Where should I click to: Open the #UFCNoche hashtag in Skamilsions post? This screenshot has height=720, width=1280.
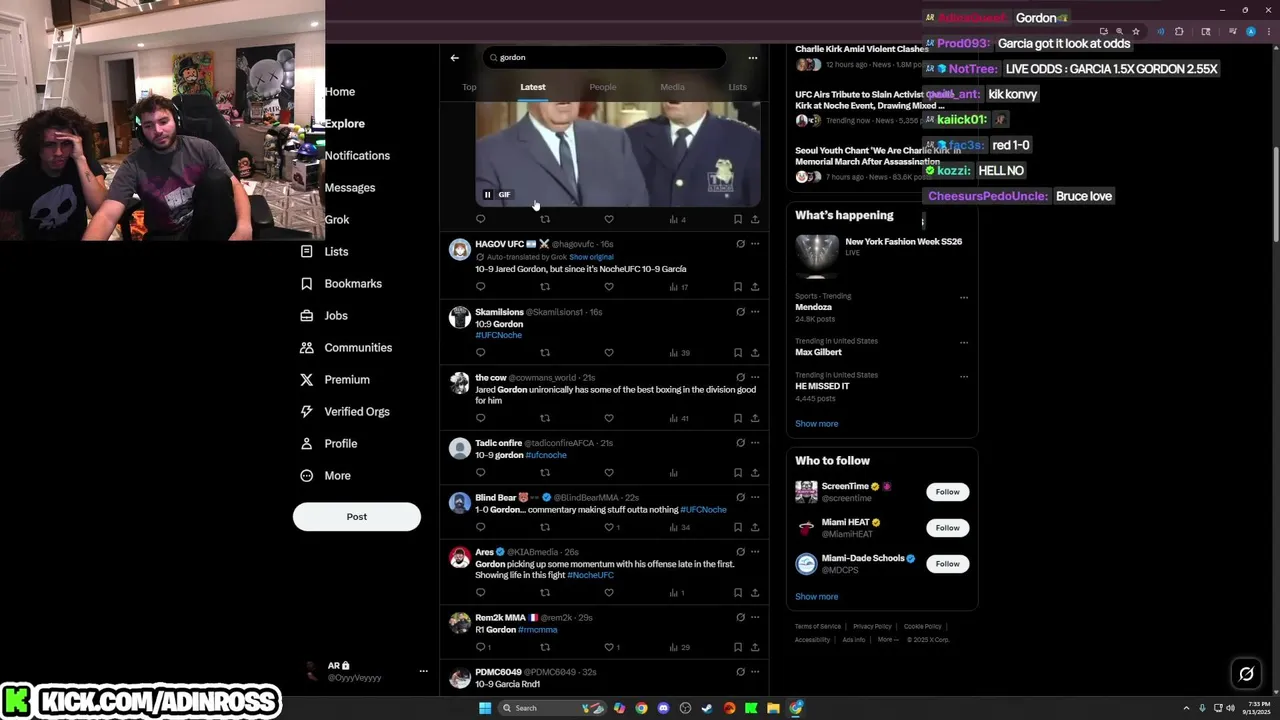click(499, 336)
